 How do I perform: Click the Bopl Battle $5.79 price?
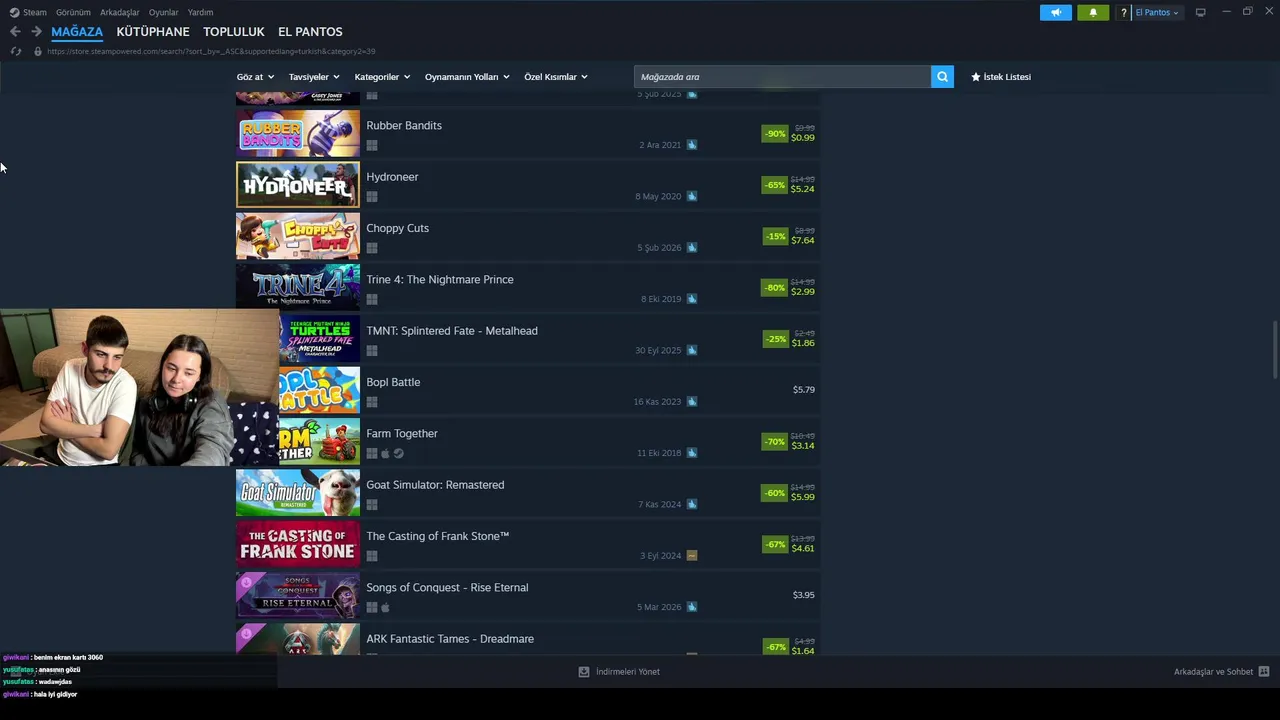(804, 389)
